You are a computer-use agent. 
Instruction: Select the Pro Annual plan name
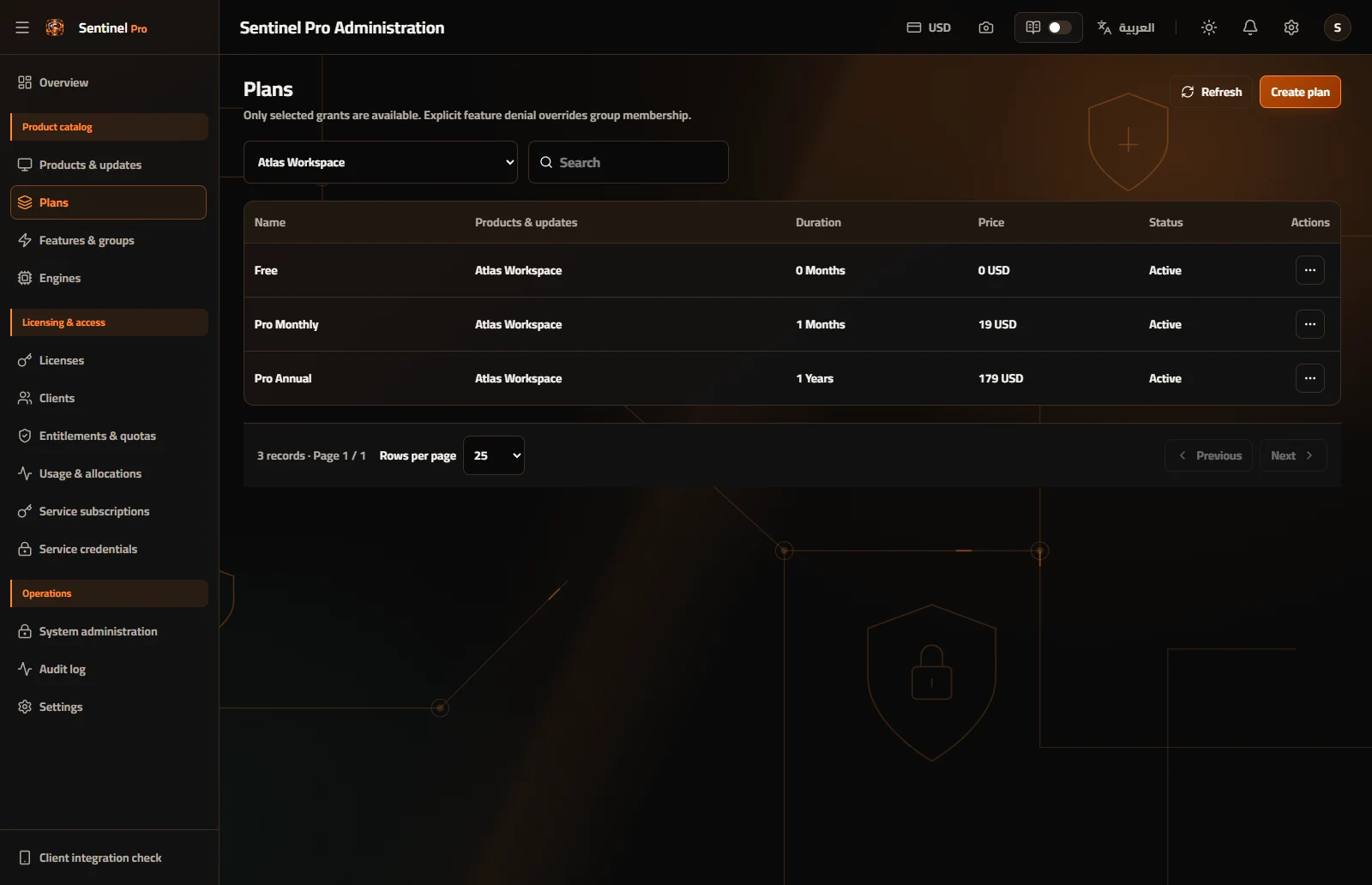[283, 378]
